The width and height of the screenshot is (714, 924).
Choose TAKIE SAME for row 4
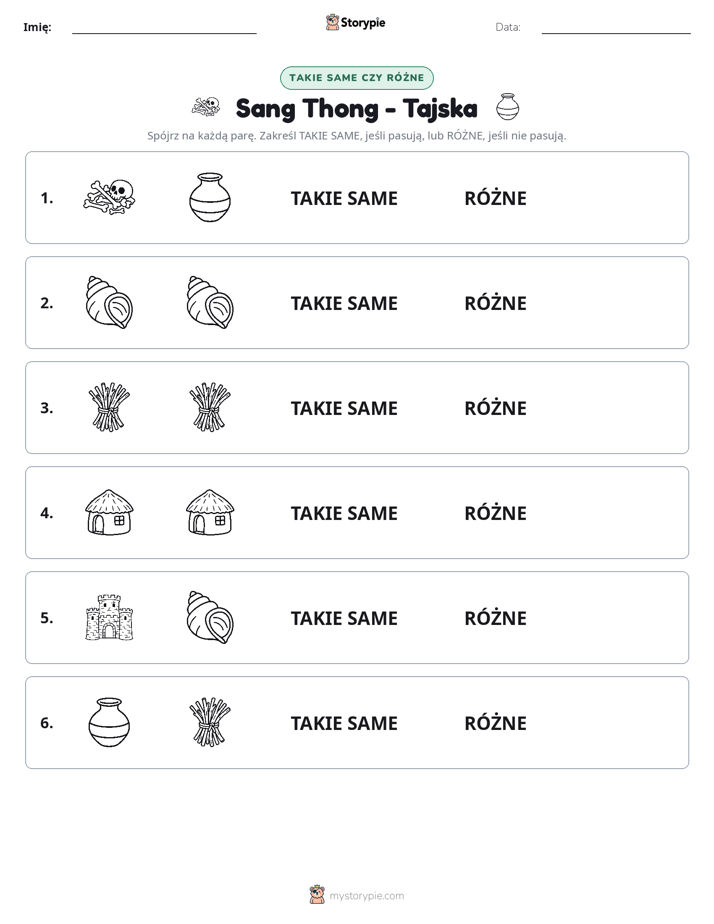[x=344, y=513]
